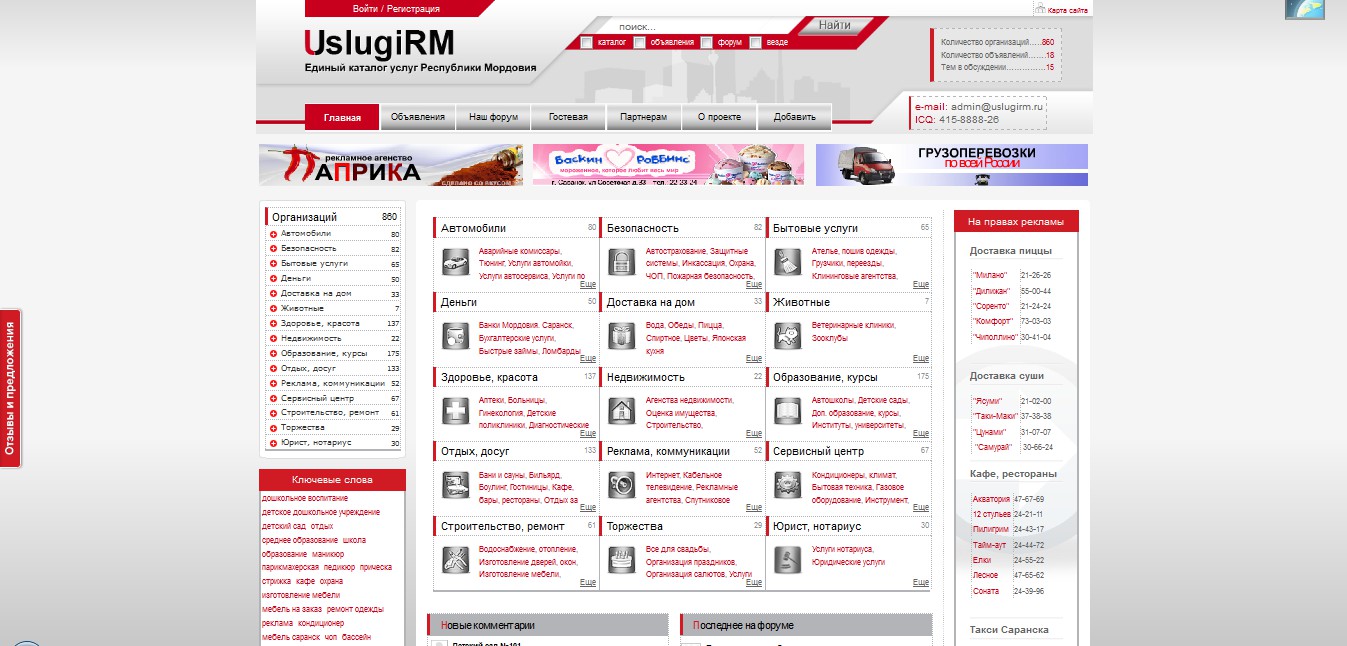Click the Войти login link
The height and width of the screenshot is (646, 1347).
tap(365, 9)
